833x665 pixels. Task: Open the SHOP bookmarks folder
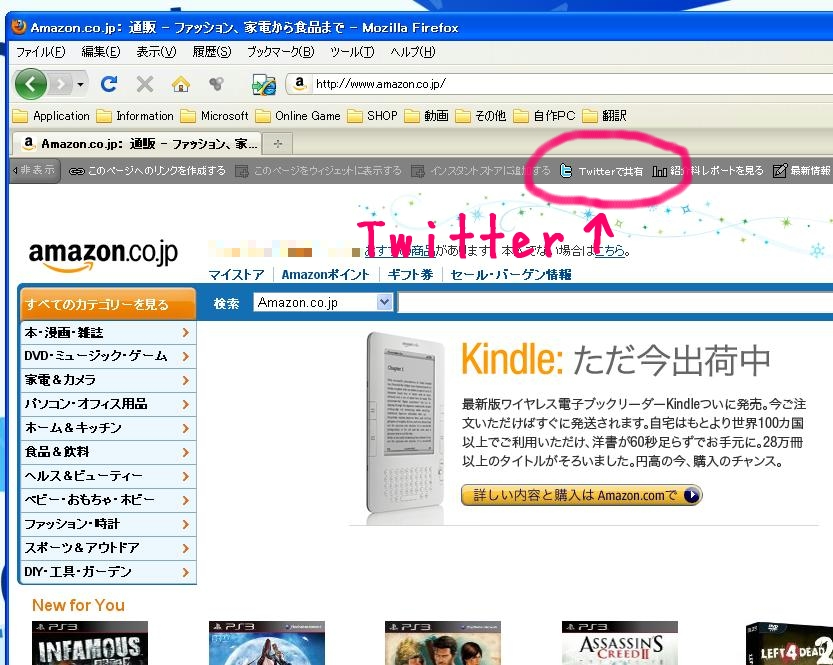[372, 116]
